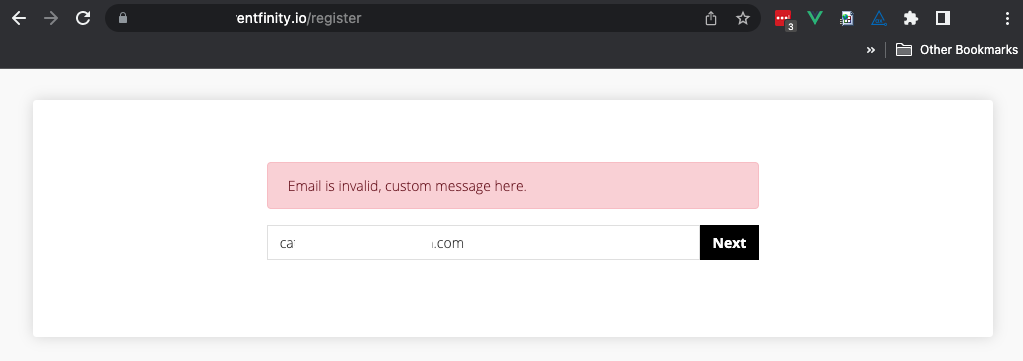This screenshot has height=361, width=1023.
Task: Open the share page icon in address bar
Action: 711,18
